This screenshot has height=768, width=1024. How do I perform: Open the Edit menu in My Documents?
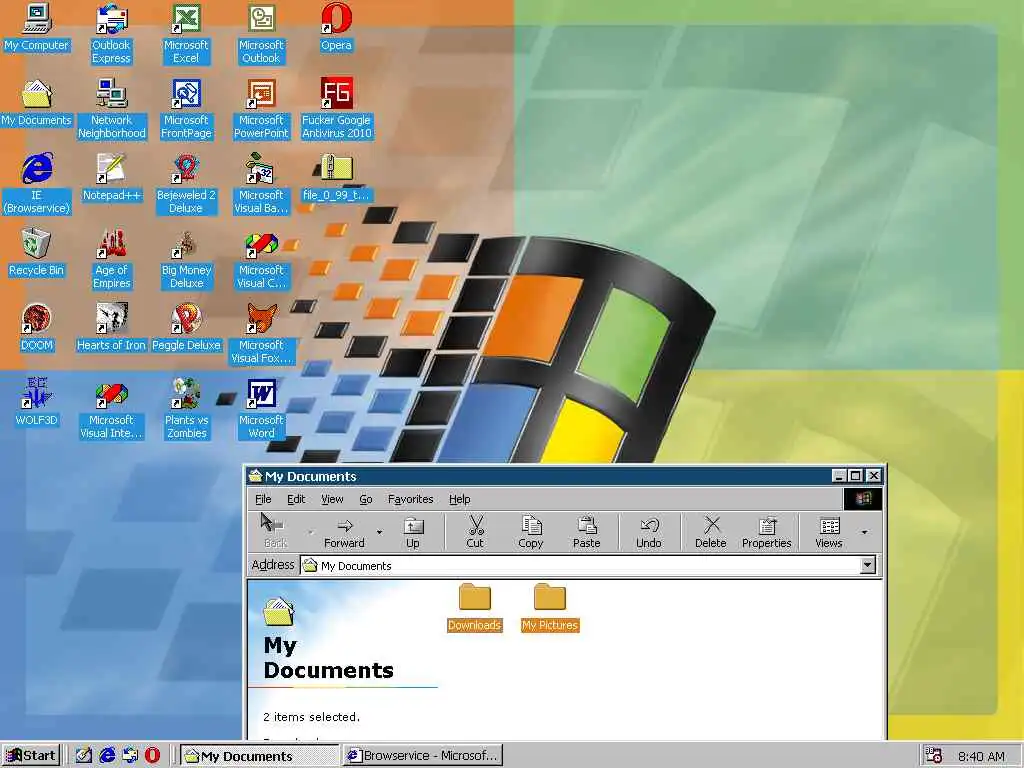296,499
